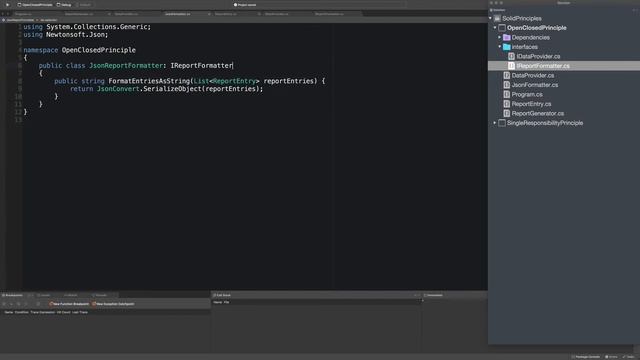Open the Debug configuration selector
Screen dimensions: 640x360
(64, 4)
